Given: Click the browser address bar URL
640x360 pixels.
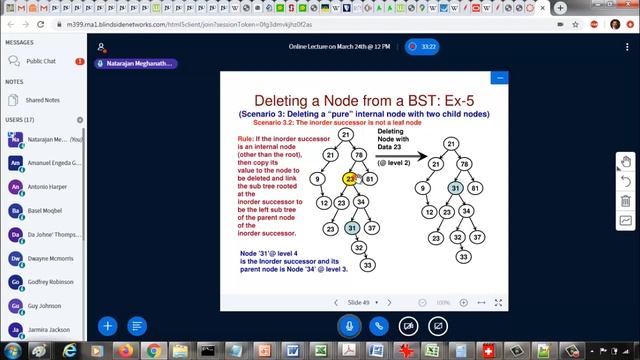Looking at the screenshot, I should [189, 24].
